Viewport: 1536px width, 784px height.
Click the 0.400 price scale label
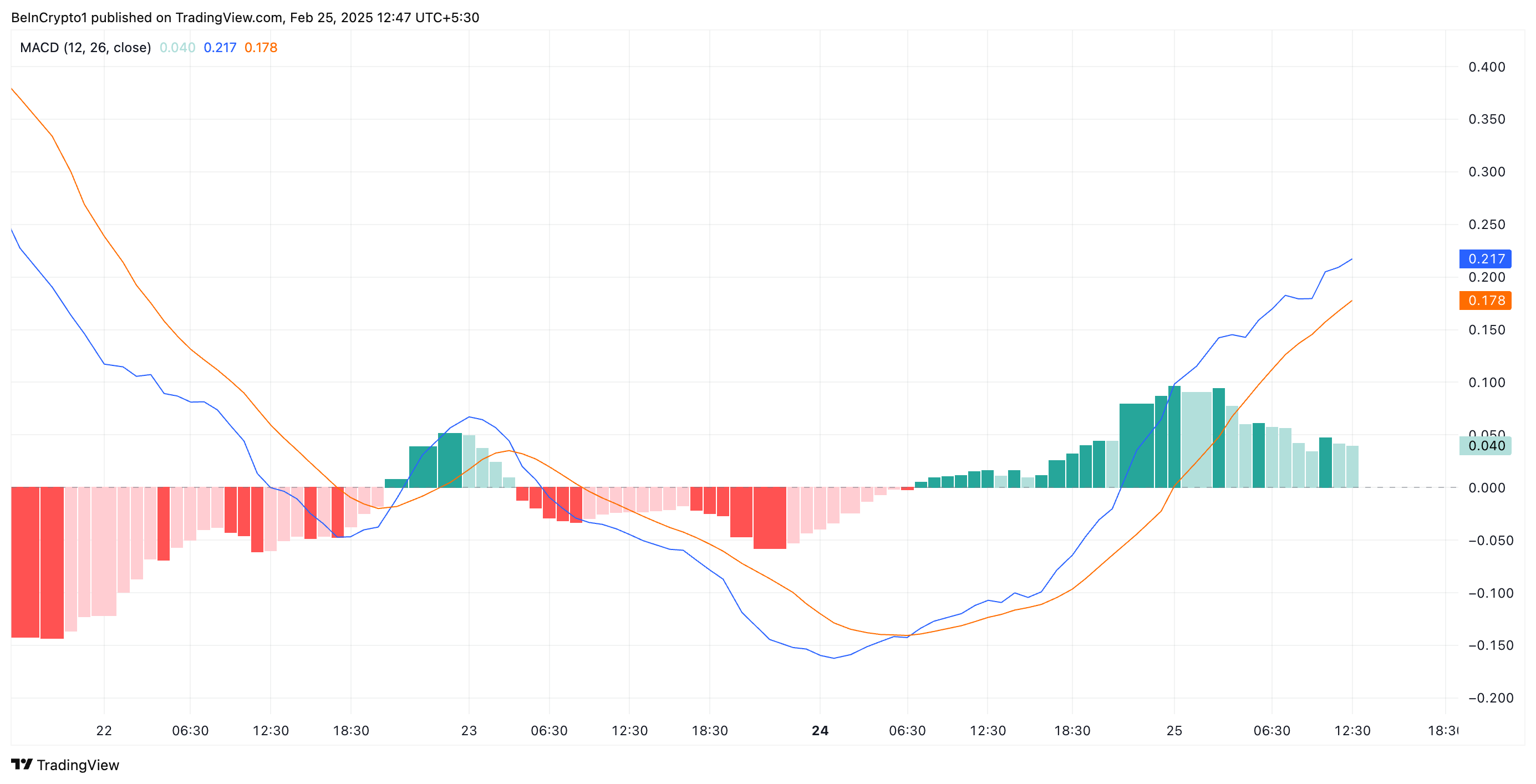(1487, 67)
